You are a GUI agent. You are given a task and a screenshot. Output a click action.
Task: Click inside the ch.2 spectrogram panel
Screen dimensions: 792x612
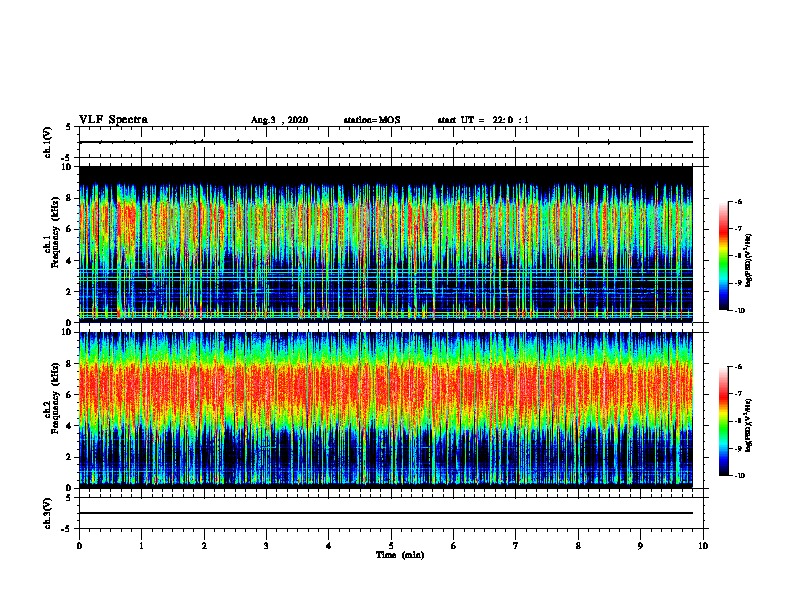point(386,410)
